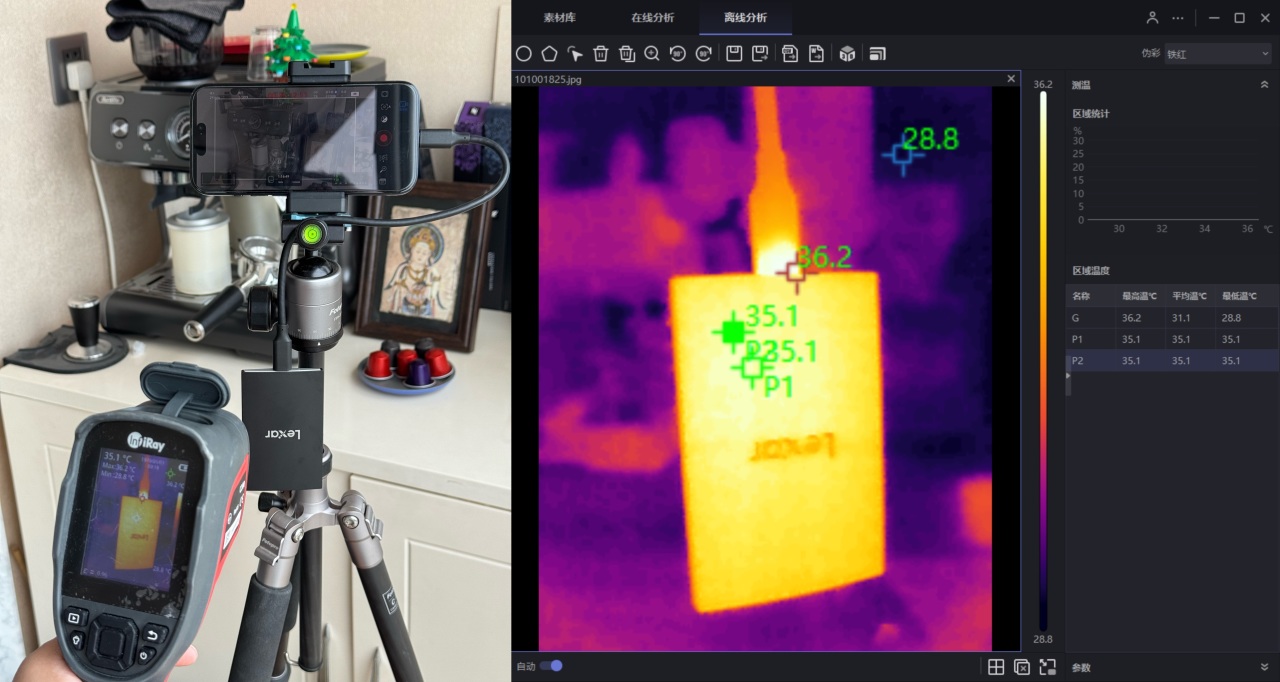Click the temperature color scale bar
This screenshot has height=682, width=1280.
click(1043, 361)
